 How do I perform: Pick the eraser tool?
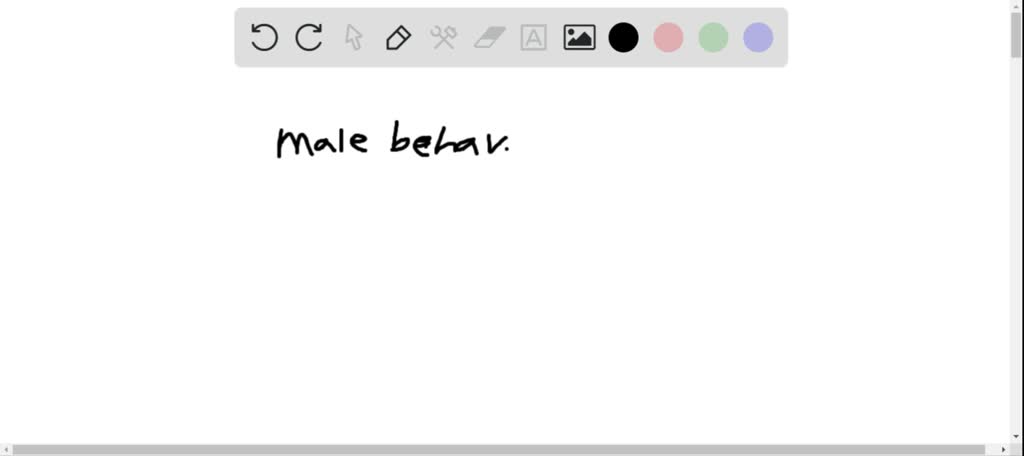coord(490,37)
